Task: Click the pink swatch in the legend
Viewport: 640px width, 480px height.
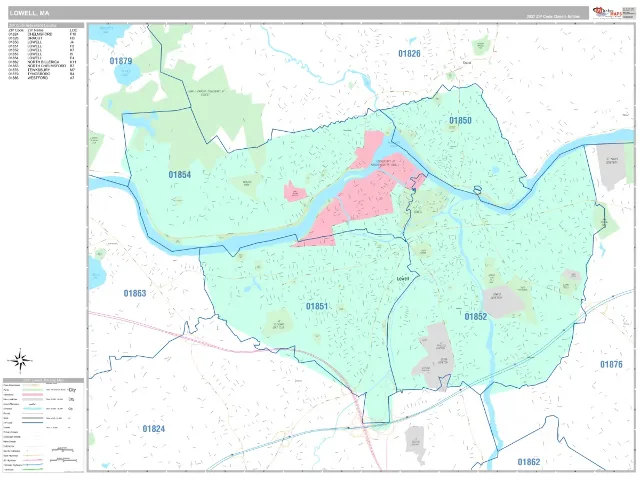Action: pos(32,395)
